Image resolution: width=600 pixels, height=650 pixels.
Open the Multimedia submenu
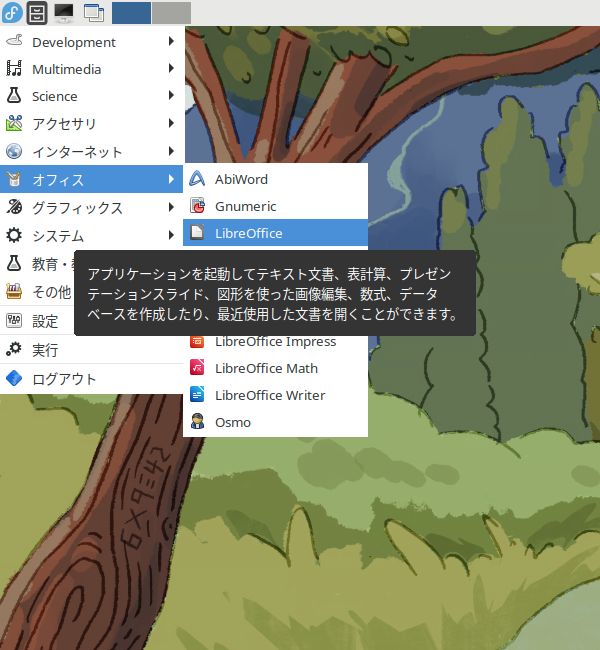[x=92, y=69]
